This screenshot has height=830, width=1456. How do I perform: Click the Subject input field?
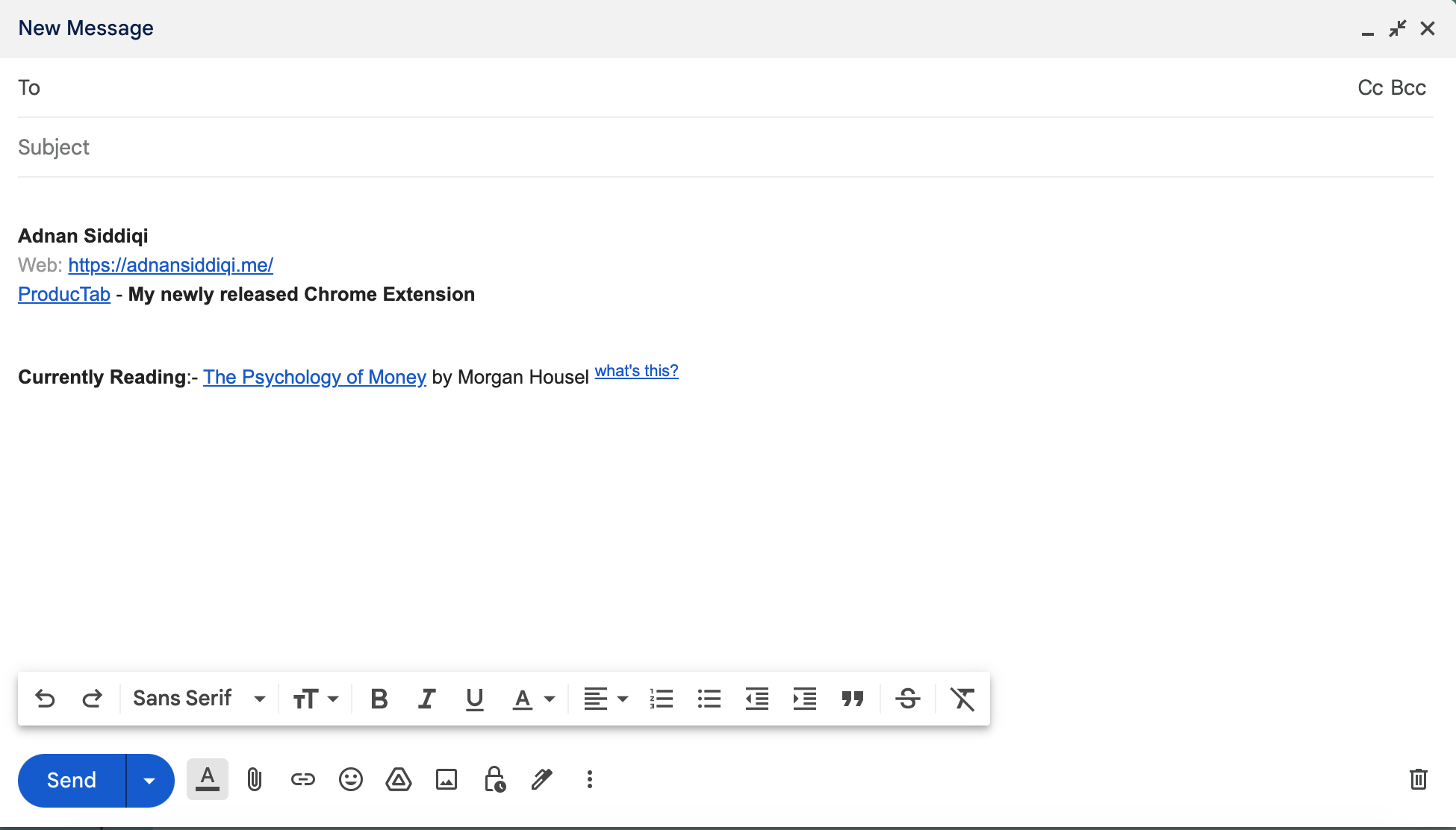point(724,148)
